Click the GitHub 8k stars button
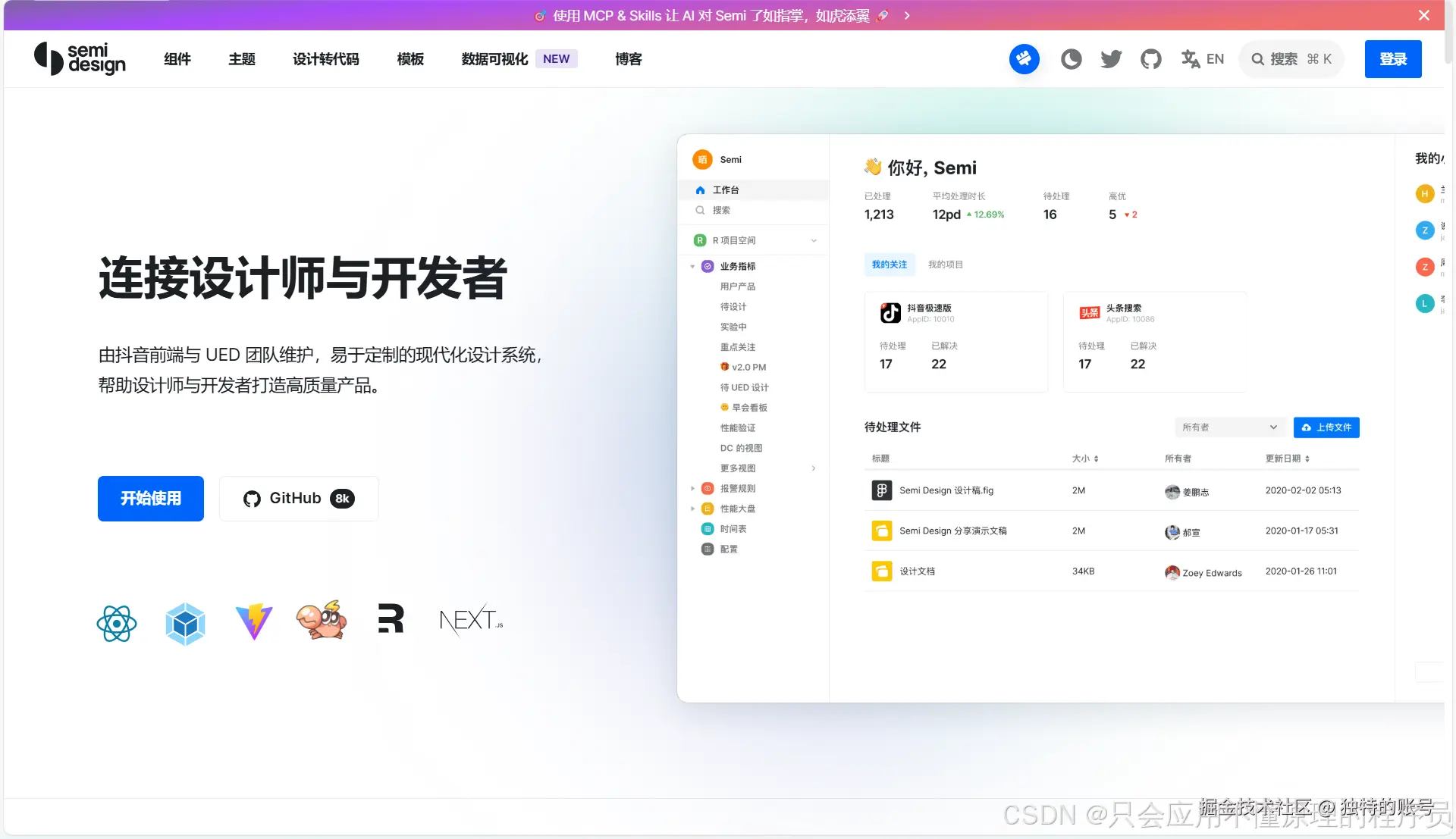The width and height of the screenshot is (1456, 839). 299,499
